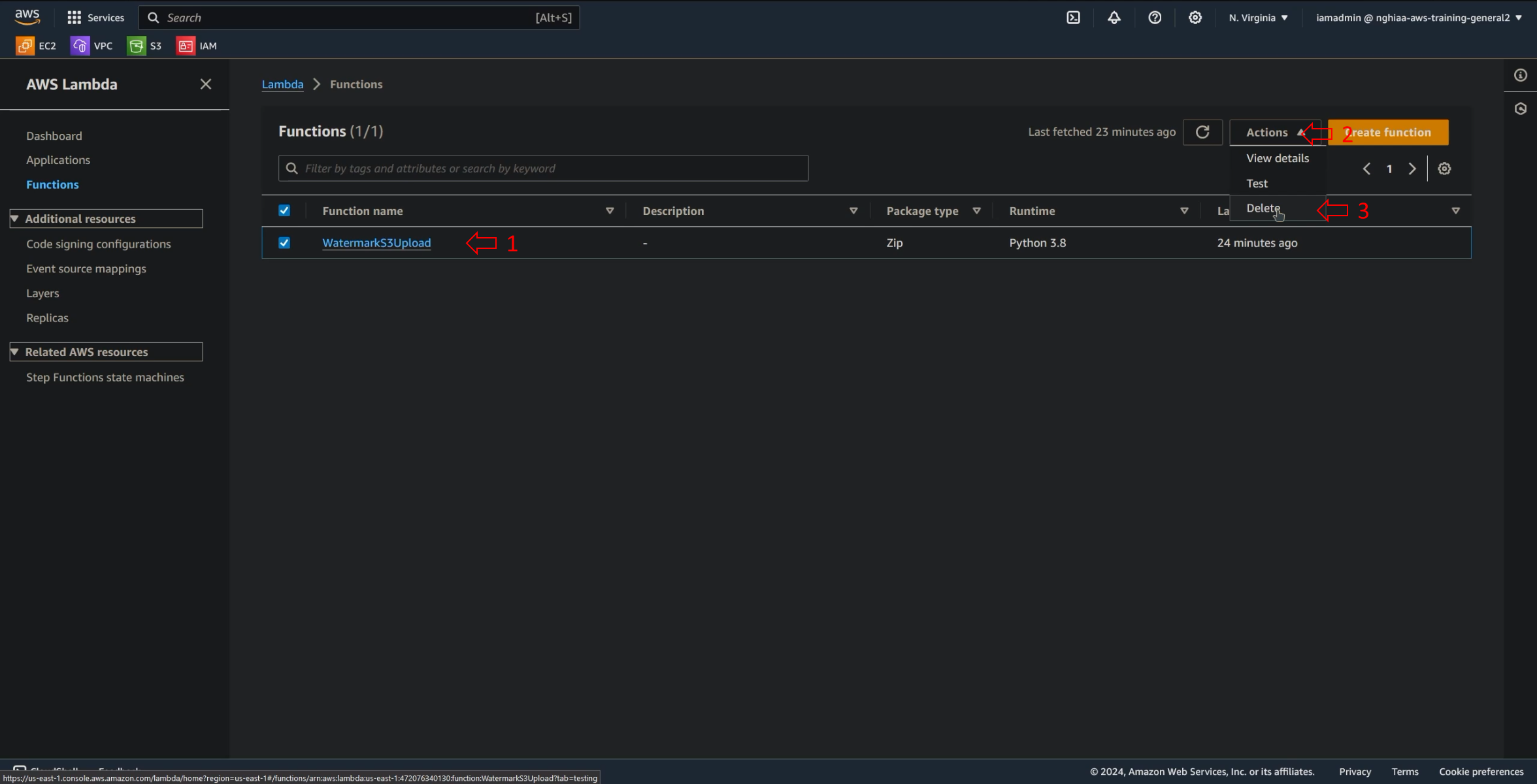This screenshot has width=1537, height=784.
Task: Go to next page of functions
Action: click(x=1412, y=169)
